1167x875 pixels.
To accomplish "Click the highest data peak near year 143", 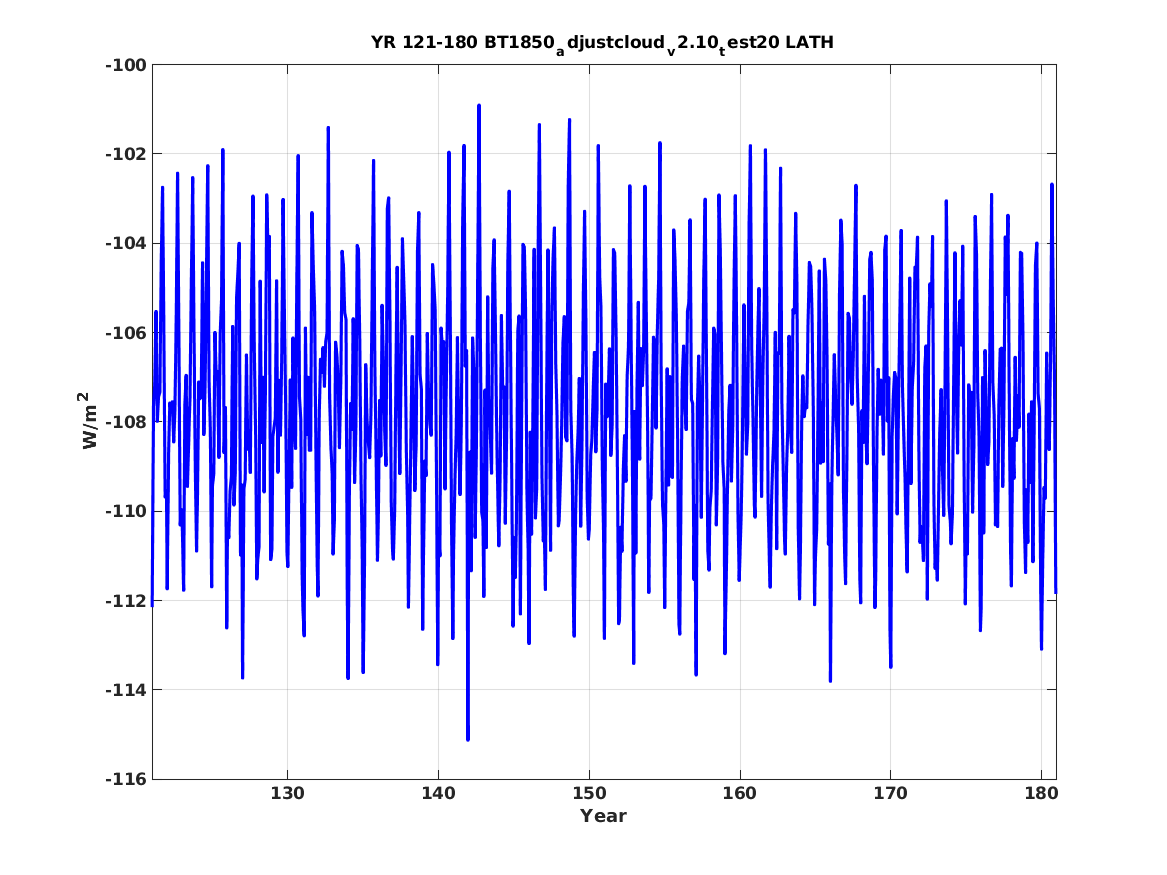I will click(479, 106).
